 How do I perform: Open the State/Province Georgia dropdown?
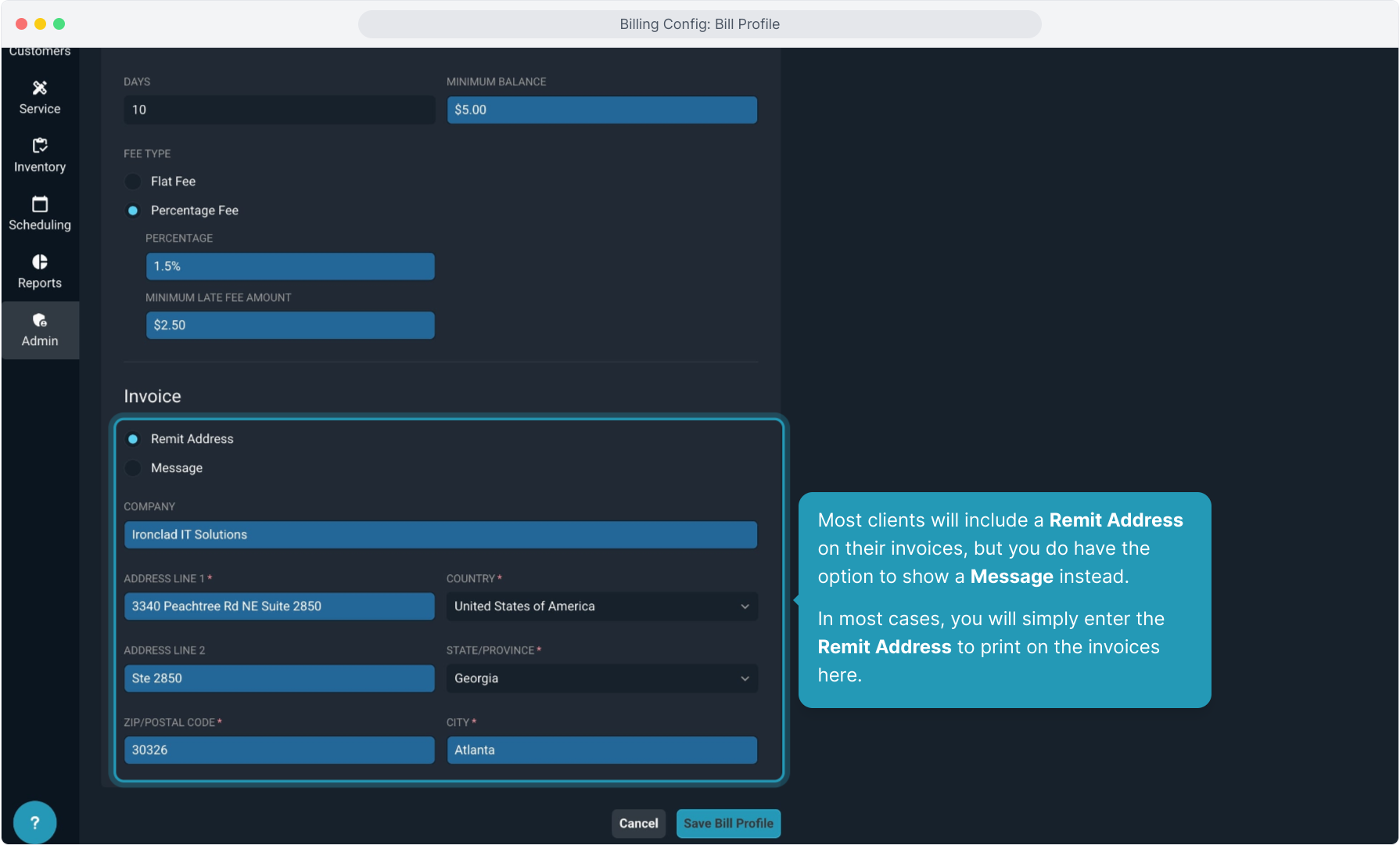[x=601, y=678]
